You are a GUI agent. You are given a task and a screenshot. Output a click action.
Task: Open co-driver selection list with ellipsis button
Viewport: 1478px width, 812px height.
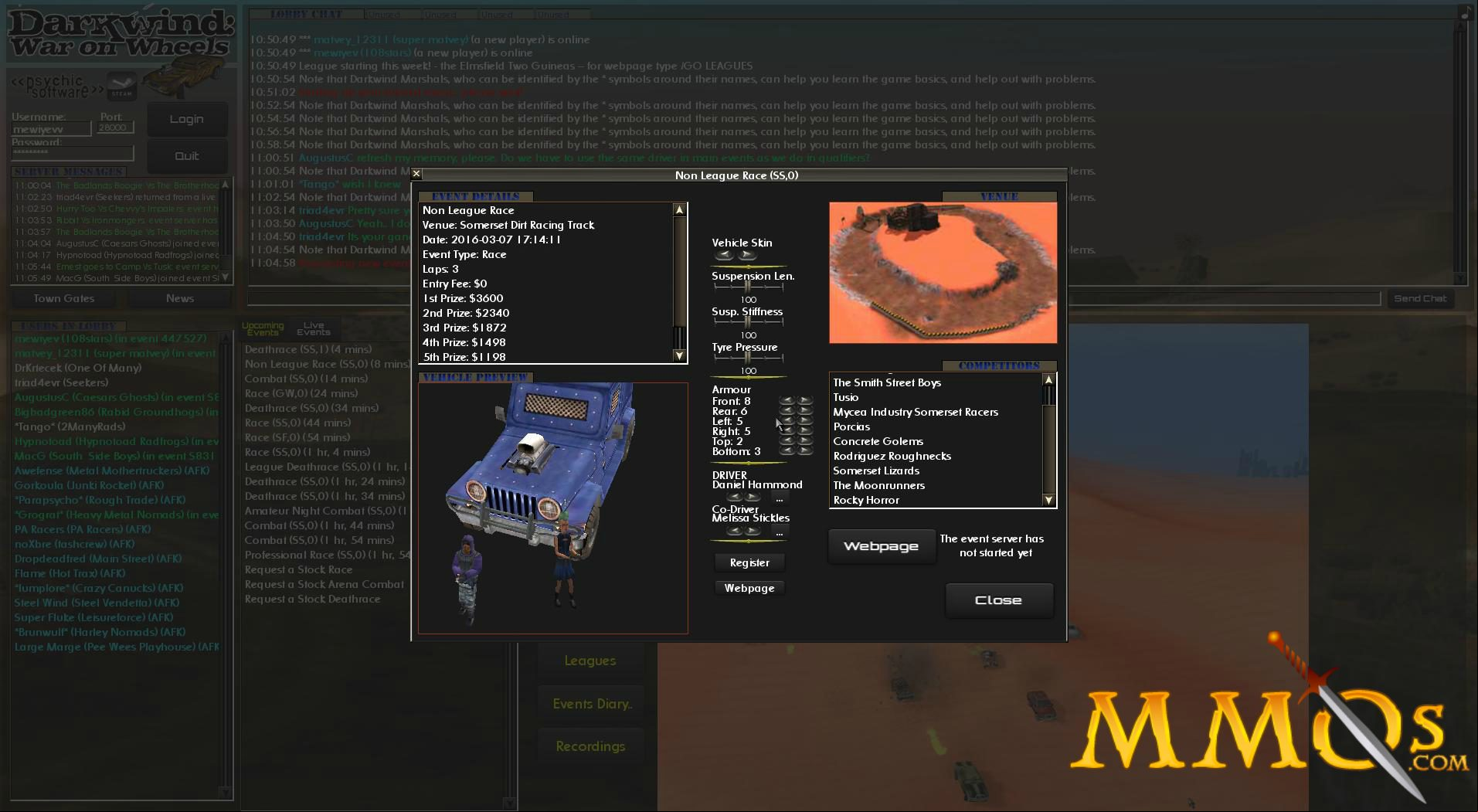point(779,532)
